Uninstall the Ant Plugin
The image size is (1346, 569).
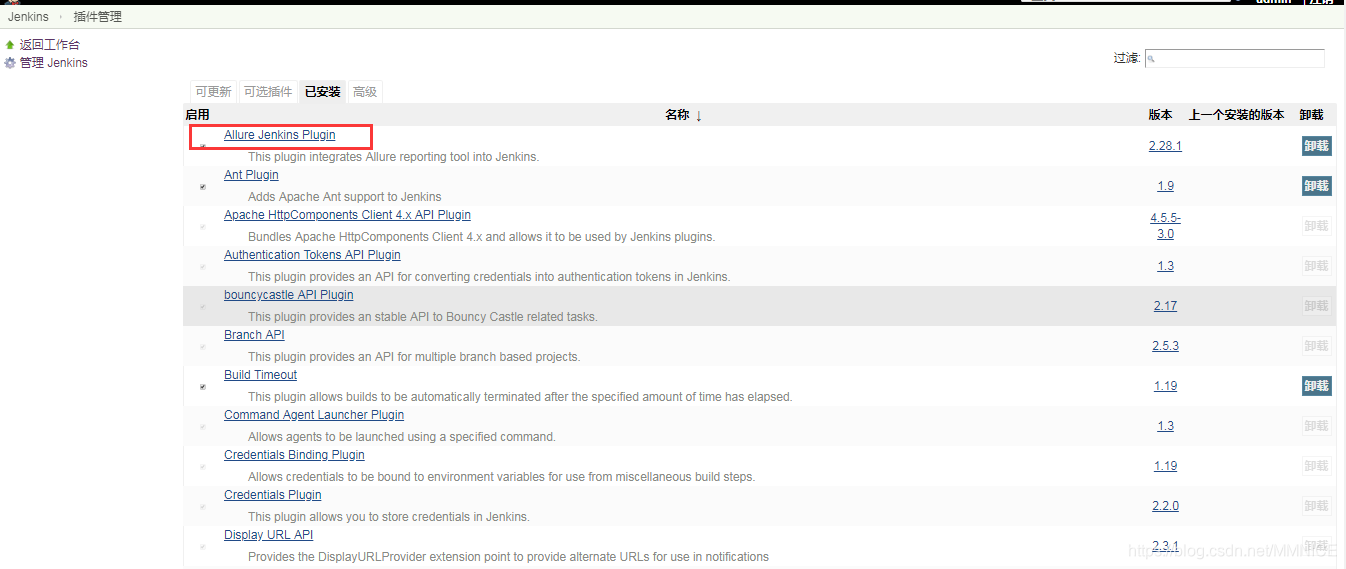[1316, 186]
